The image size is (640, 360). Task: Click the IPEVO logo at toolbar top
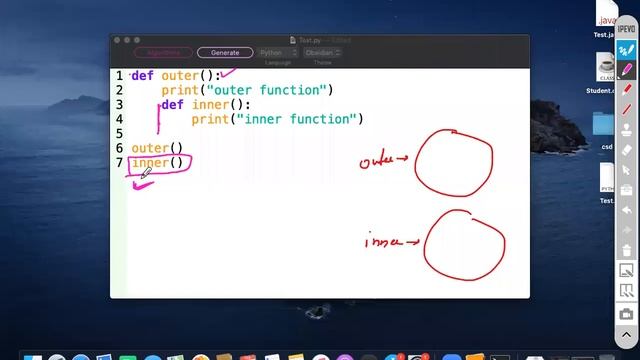coord(627,29)
